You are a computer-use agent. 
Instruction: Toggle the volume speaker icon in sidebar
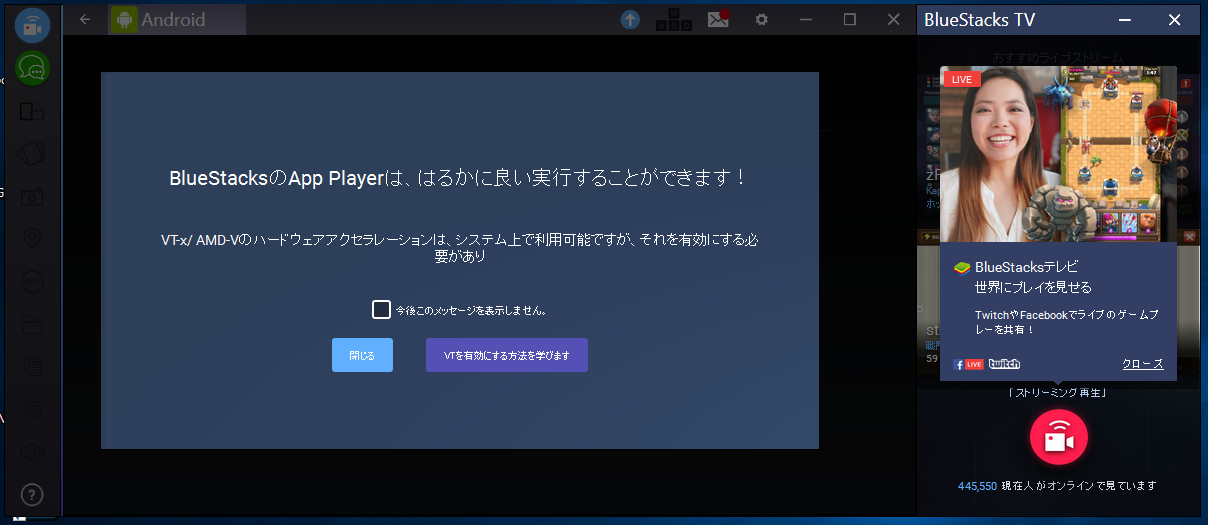[x=32, y=452]
